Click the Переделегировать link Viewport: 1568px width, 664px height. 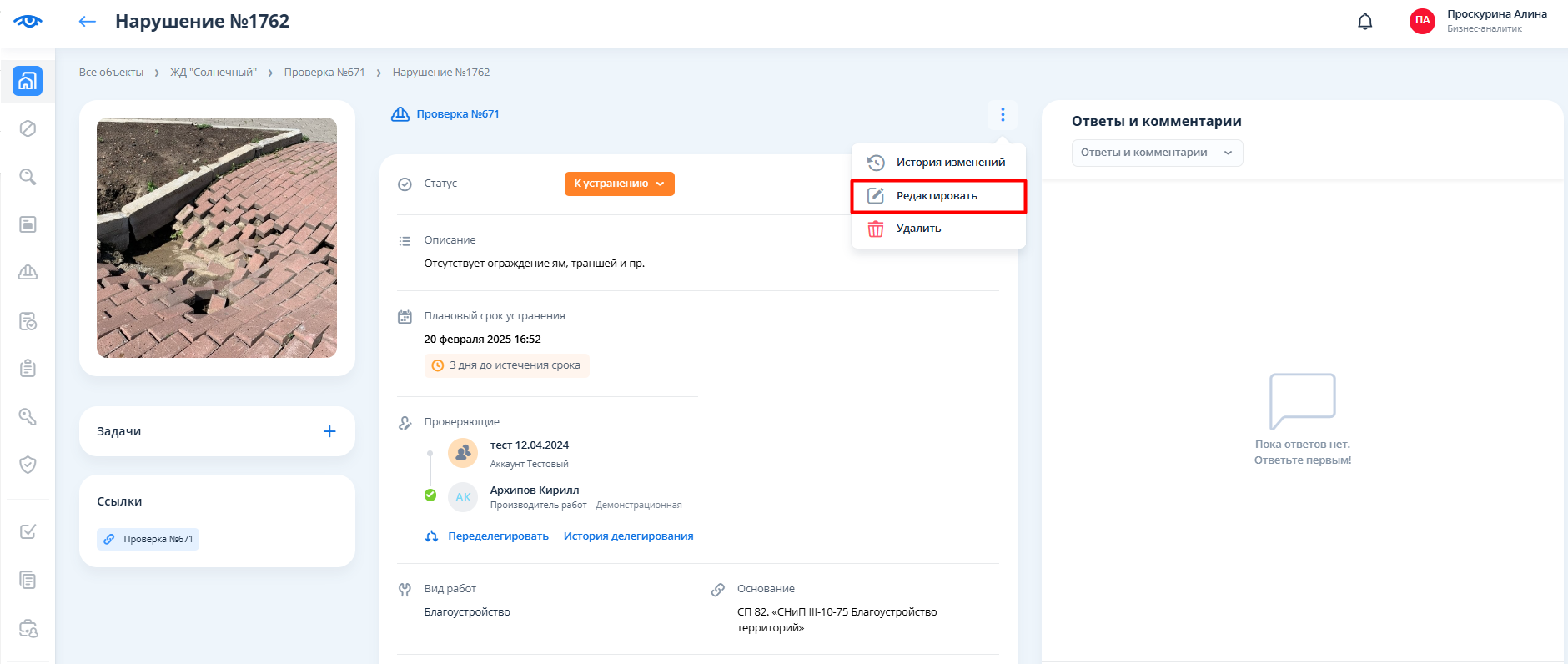(497, 536)
